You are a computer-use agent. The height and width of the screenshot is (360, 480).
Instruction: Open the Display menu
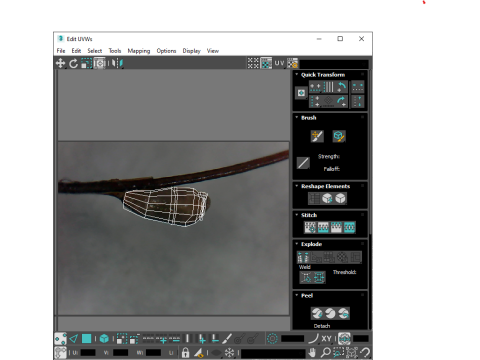191,51
